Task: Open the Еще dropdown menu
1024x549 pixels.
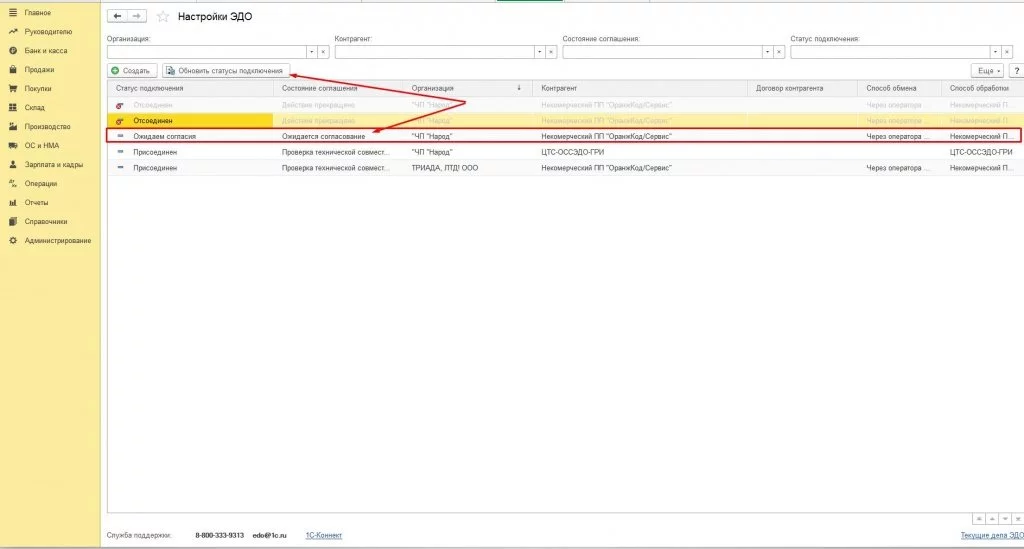Action: click(x=987, y=71)
